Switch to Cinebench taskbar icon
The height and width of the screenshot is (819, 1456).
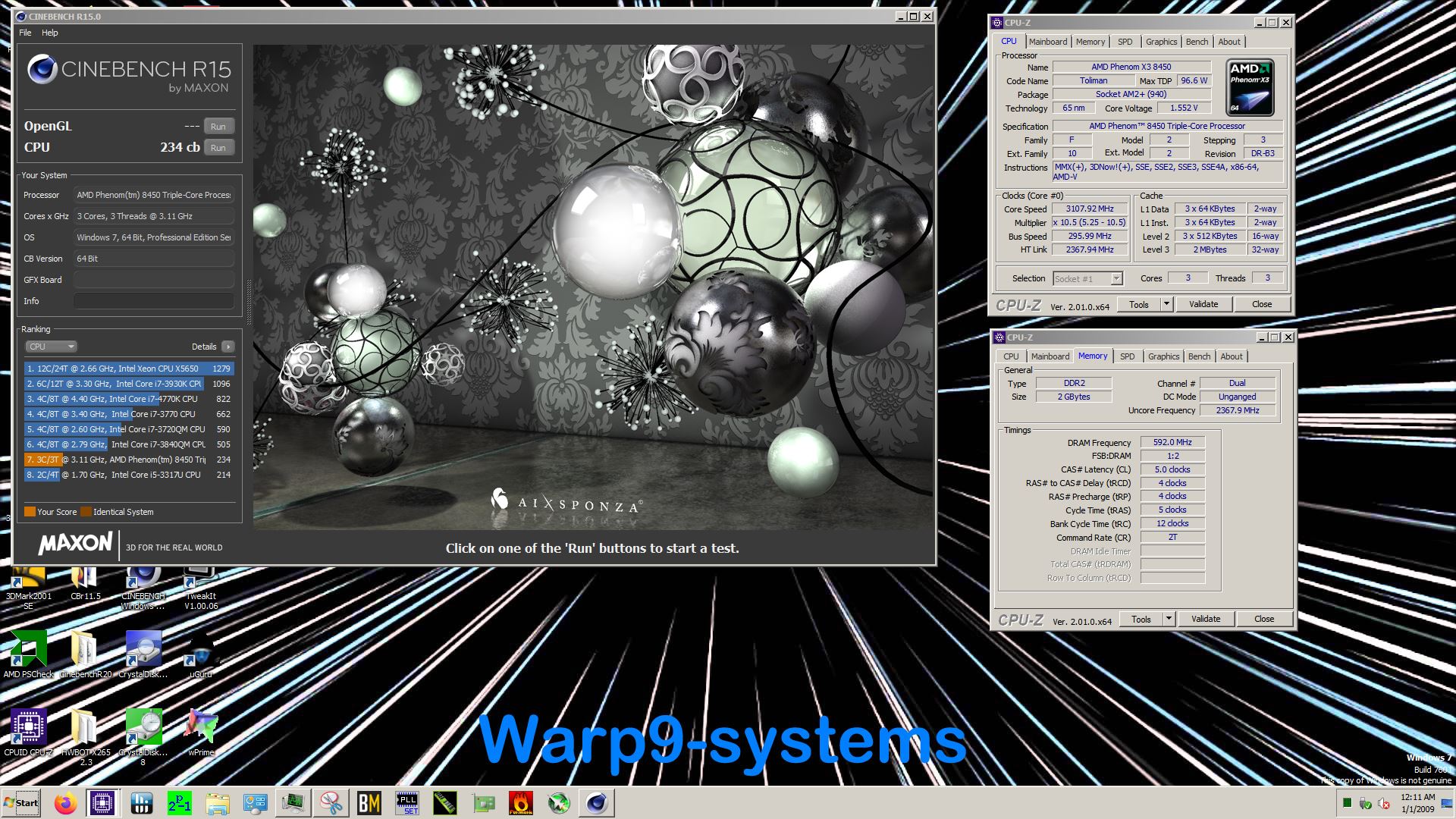(x=597, y=802)
